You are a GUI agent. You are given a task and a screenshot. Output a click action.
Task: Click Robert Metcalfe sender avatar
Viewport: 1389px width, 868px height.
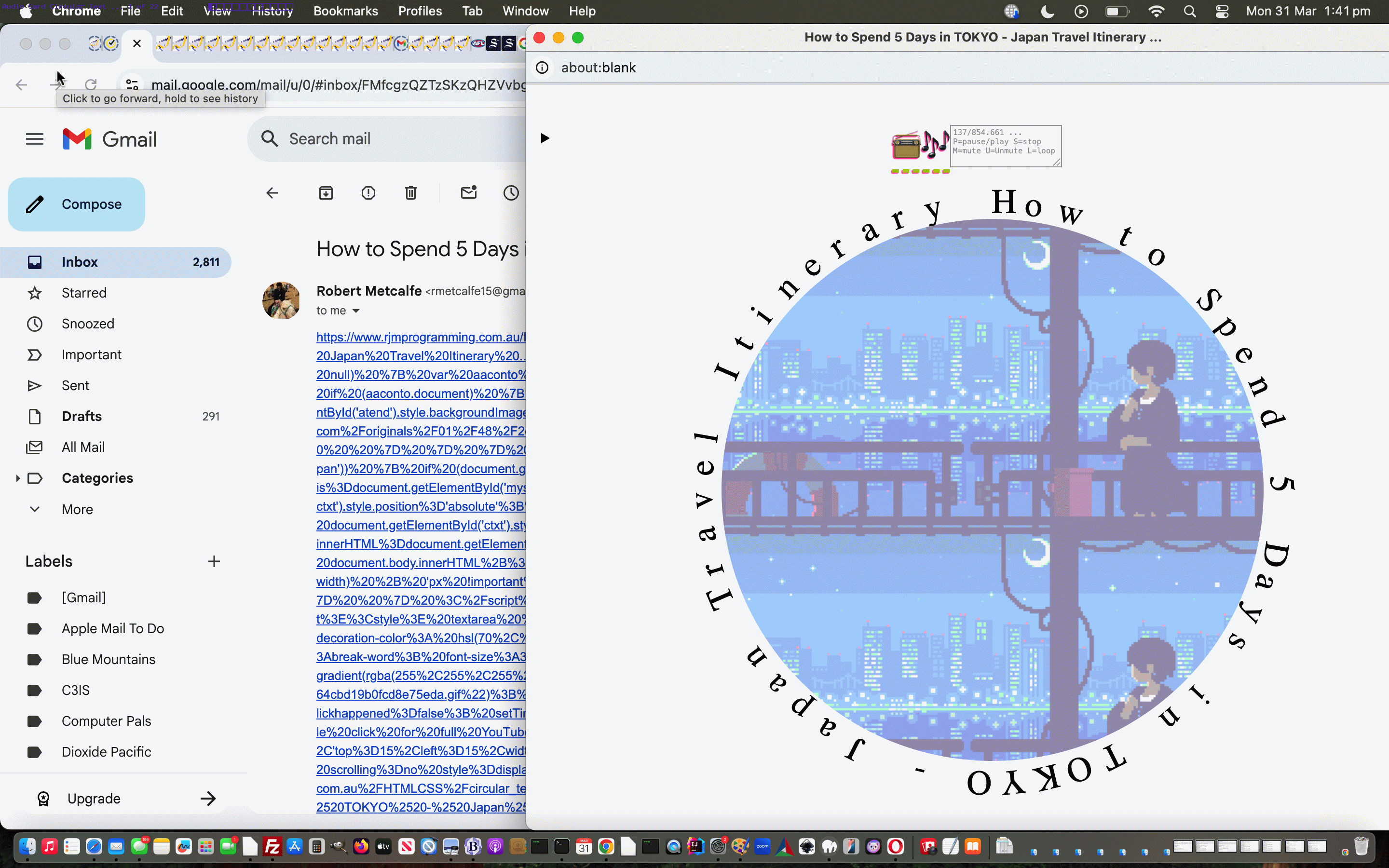click(x=281, y=299)
